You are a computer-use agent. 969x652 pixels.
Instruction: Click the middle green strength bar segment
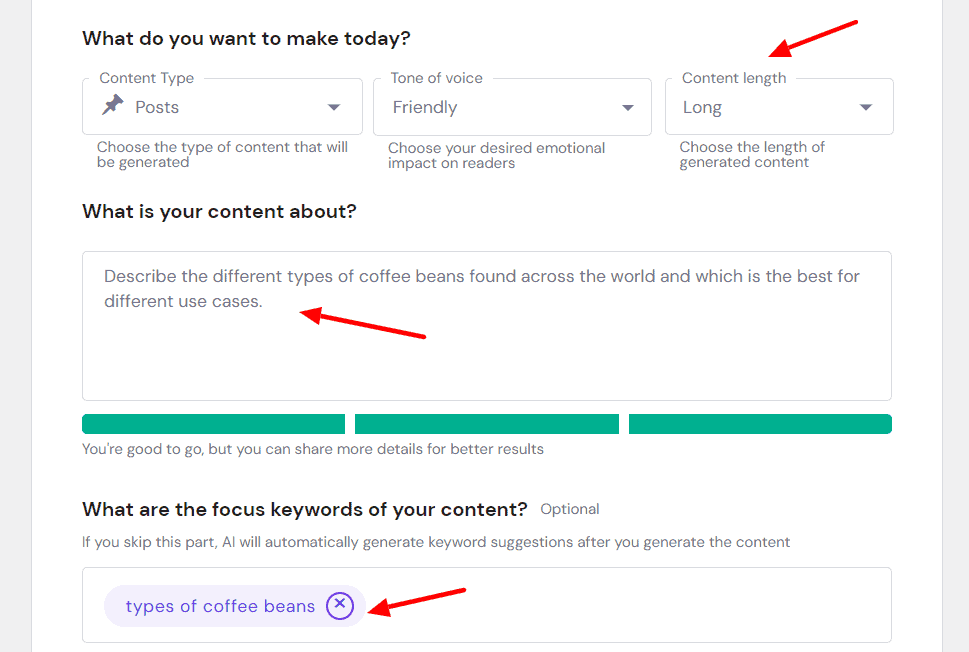point(486,424)
